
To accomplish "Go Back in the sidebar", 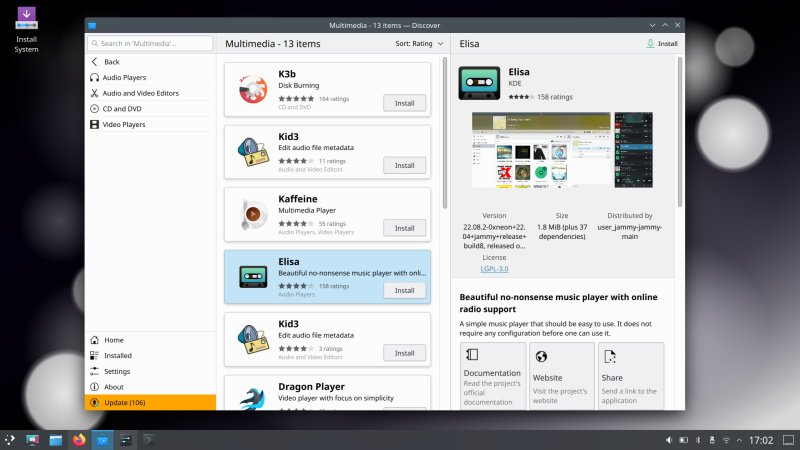I will [150, 62].
